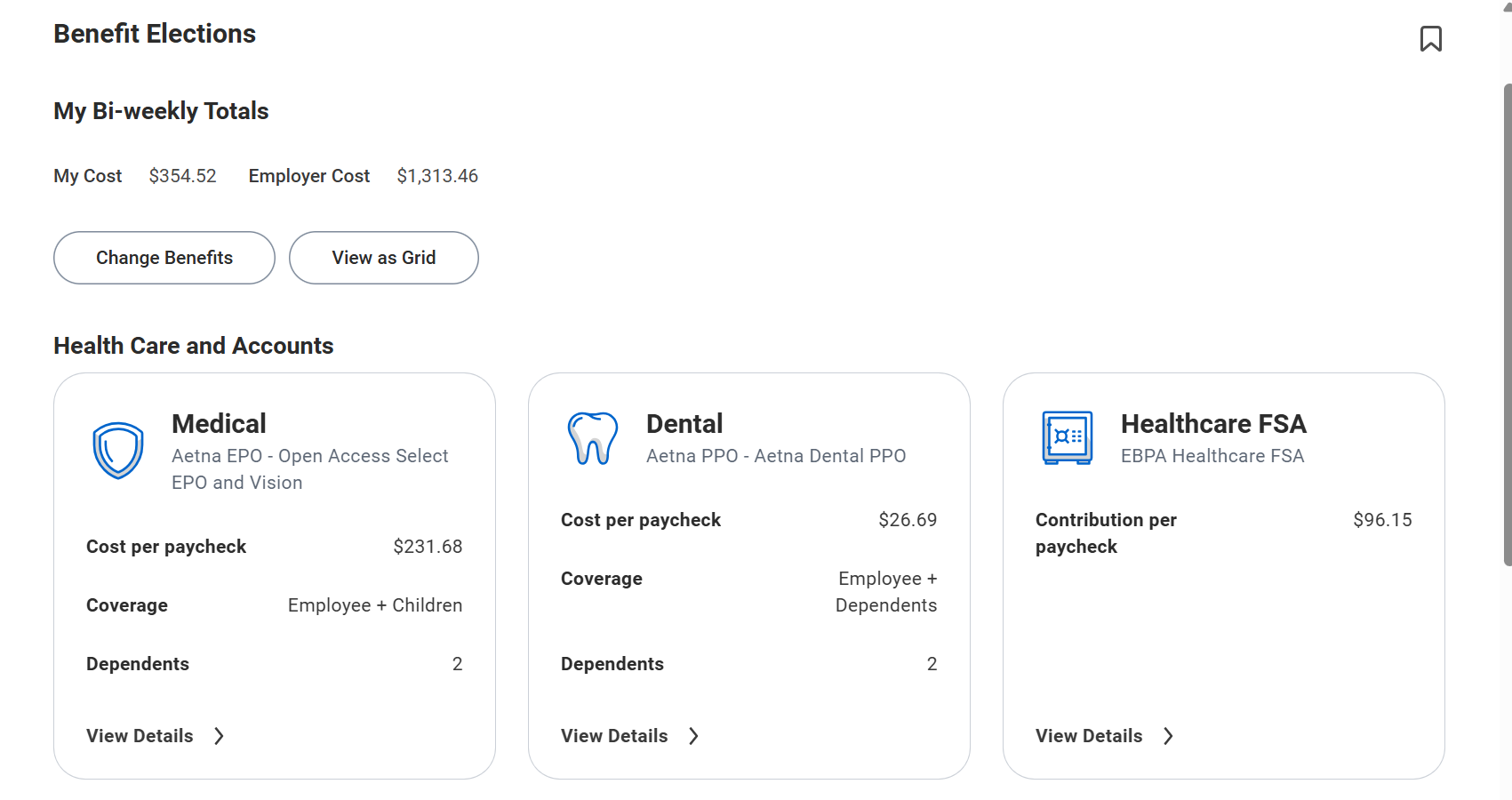Image resolution: width=1512 pixels, height=800 pixels.
Task: Click the Medical shield icon
Action: pos(118,451)
